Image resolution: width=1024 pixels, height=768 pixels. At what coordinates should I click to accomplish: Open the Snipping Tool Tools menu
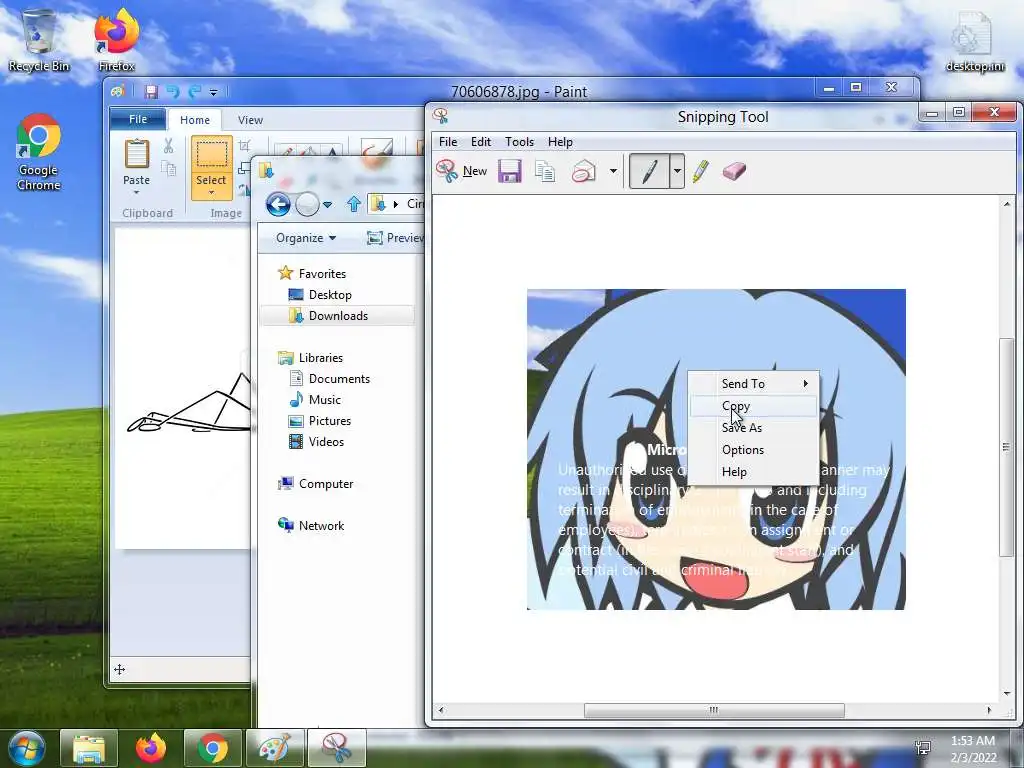[x=519, y=142]
